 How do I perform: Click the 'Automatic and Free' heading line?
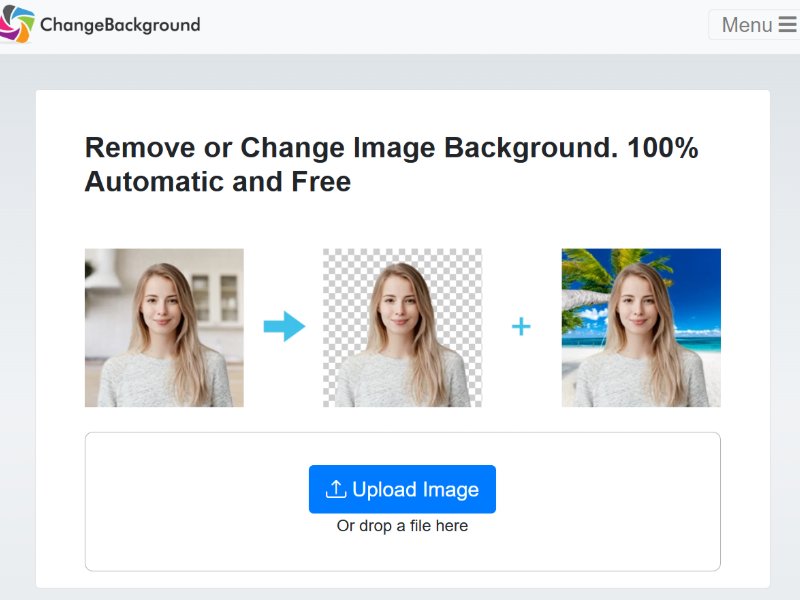(x=217, y=182)
